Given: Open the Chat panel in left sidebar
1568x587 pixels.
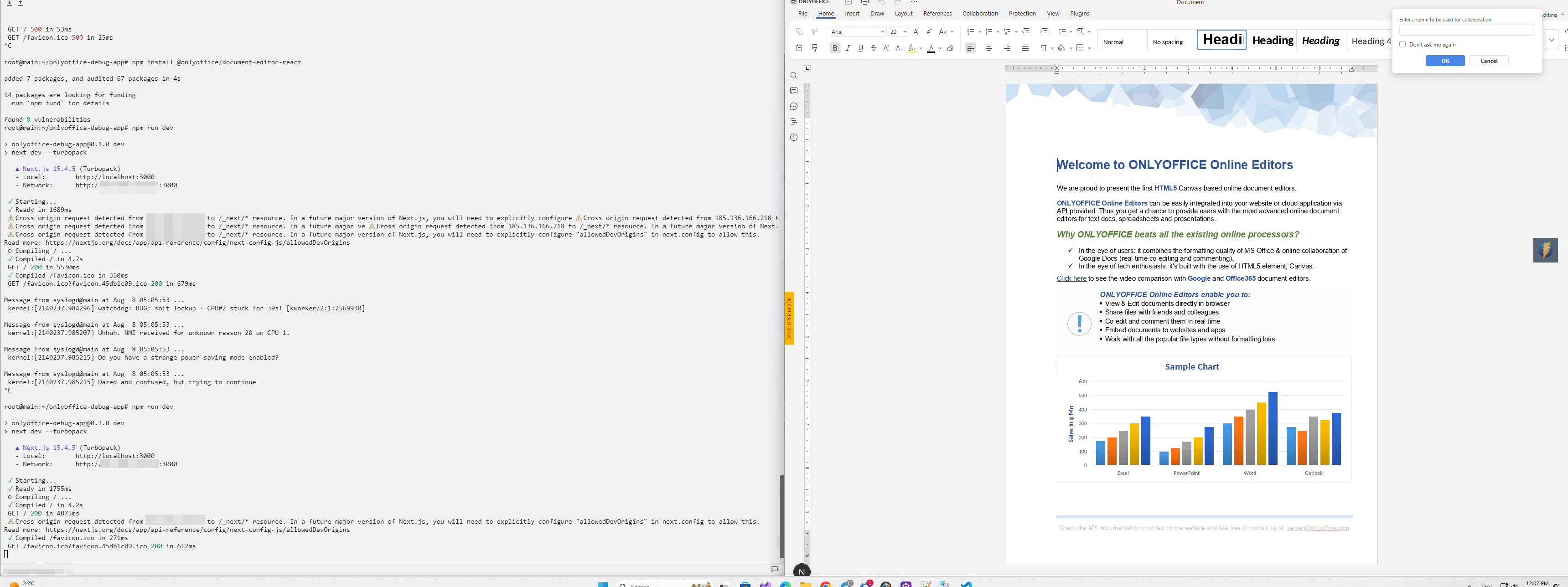Looking at the screenshot, I should pos(794,107).
